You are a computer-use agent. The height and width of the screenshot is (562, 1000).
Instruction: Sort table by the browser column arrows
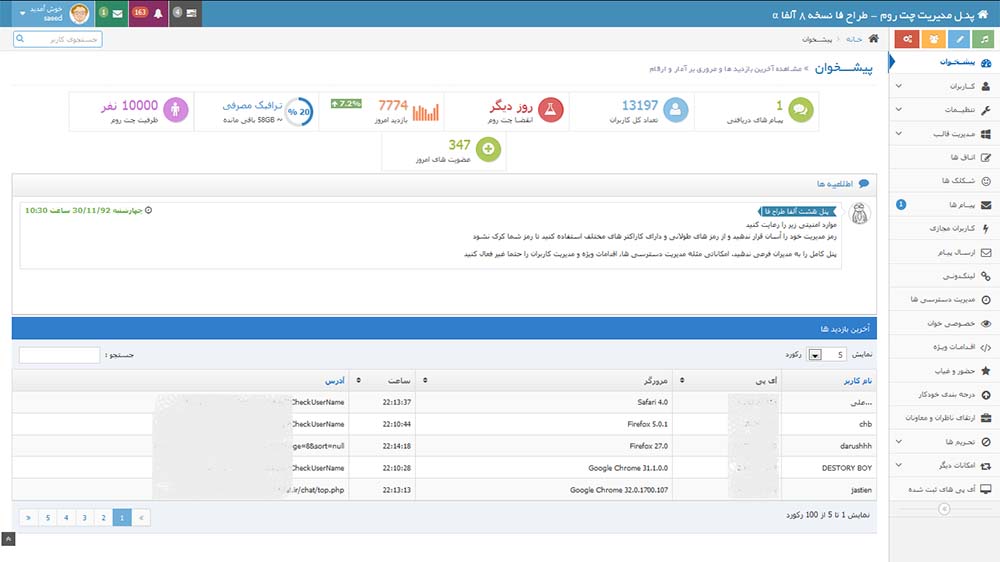(425, 381)
